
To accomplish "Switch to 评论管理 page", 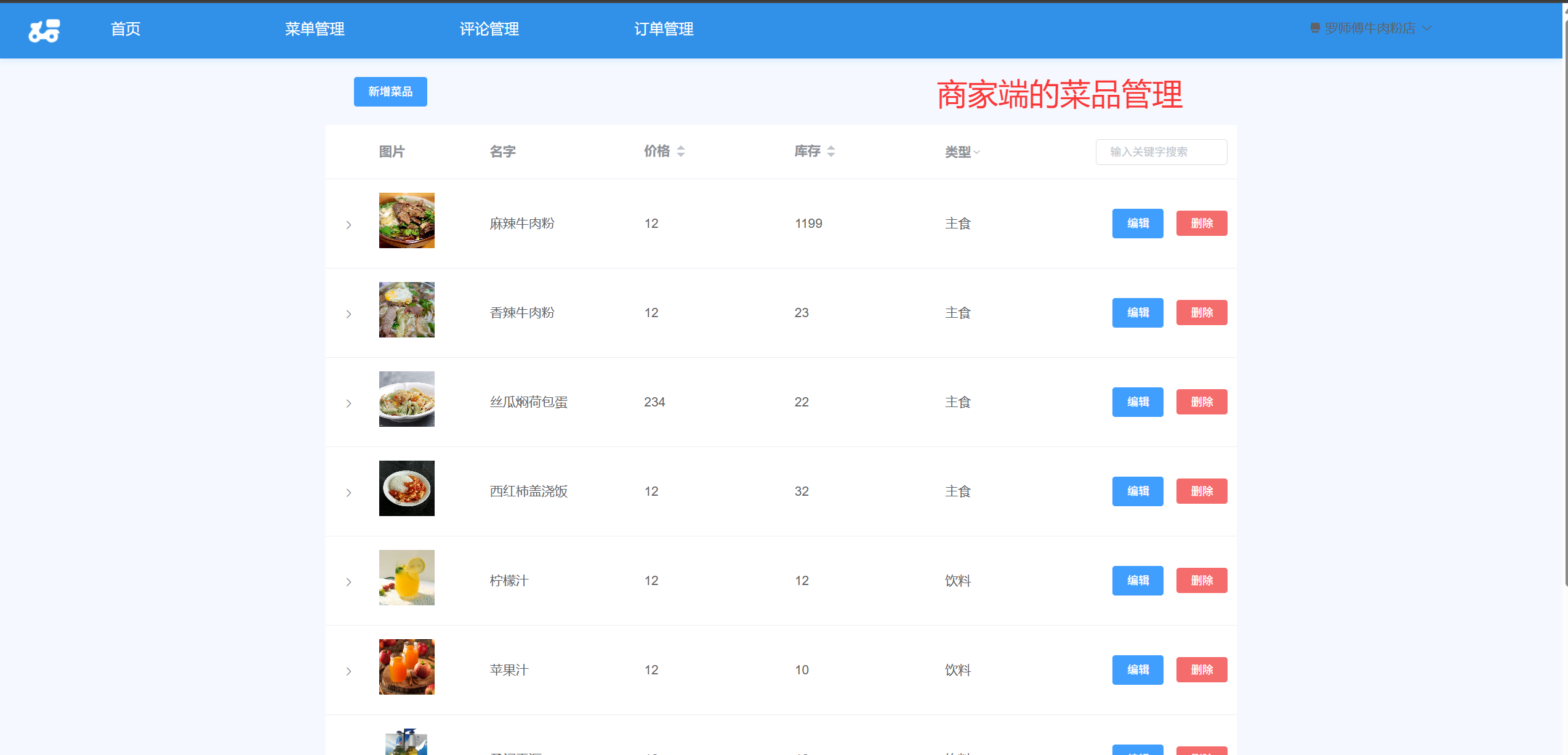I will 489,29.
